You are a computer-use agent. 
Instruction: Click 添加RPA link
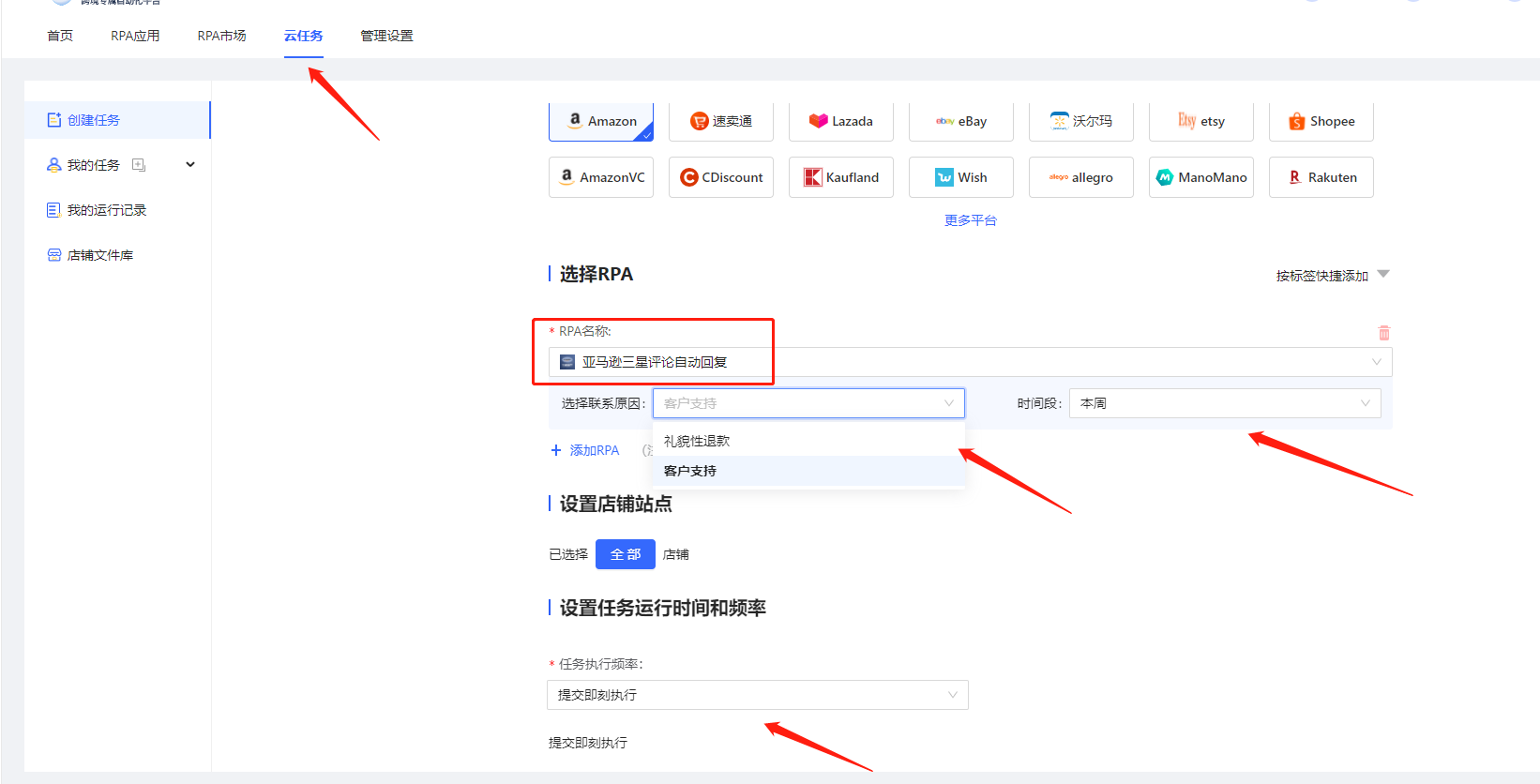click(x=585, y=450)
